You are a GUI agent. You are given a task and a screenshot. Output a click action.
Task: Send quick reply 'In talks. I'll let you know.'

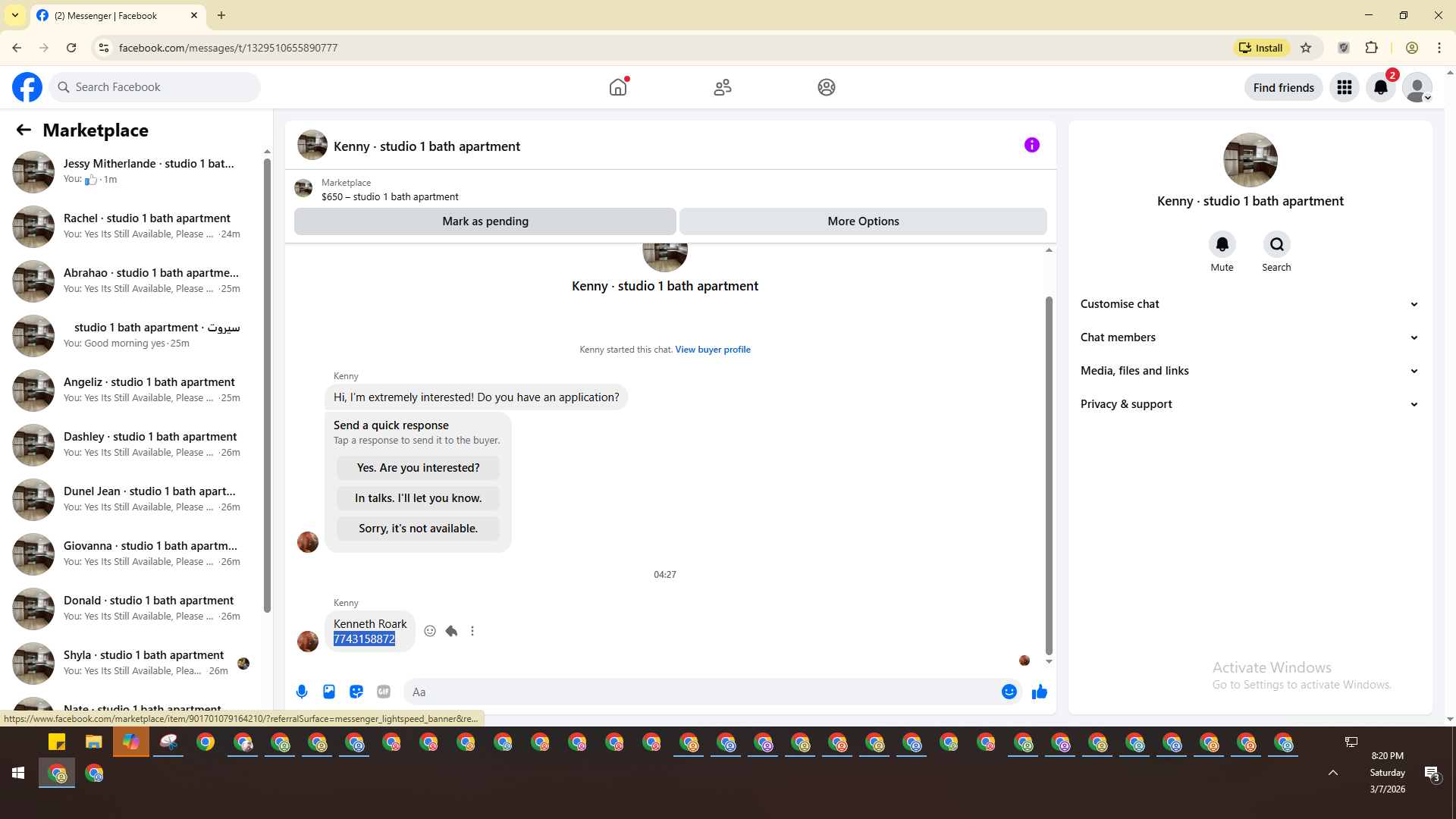[x=418, y=498]
